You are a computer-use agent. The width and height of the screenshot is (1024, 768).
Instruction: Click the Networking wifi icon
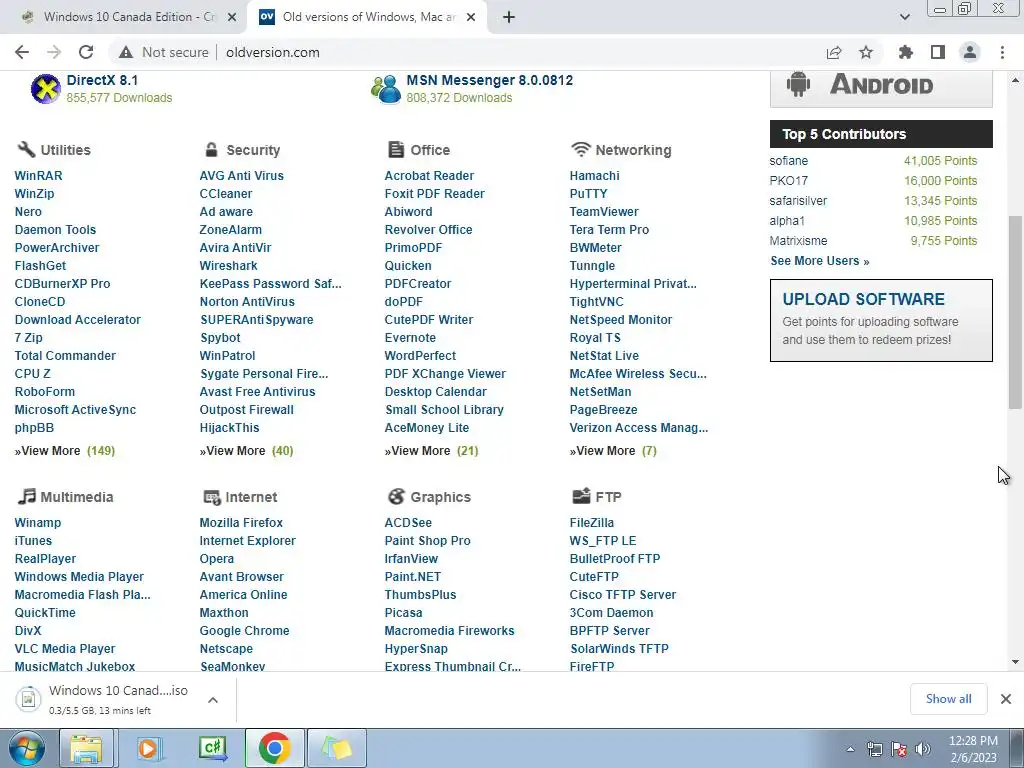(580, 150)
